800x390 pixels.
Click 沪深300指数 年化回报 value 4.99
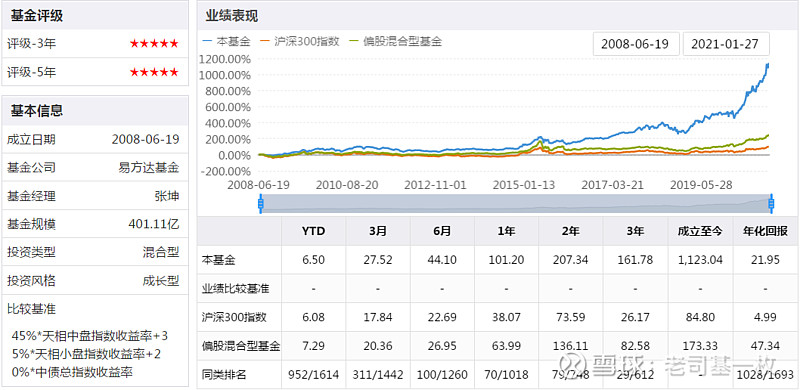click(765, 317)
